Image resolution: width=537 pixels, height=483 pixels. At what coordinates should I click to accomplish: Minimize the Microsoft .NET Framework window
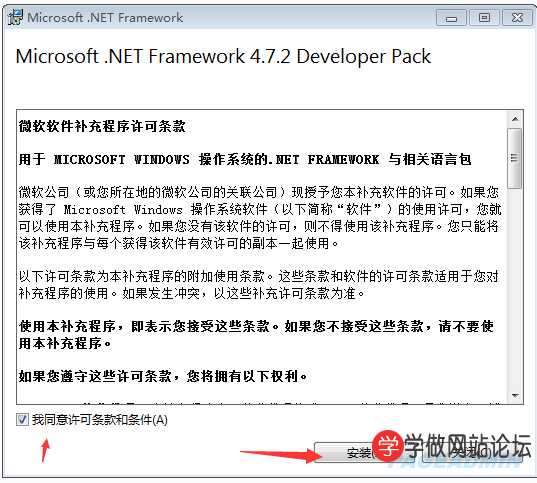point(451,18)
